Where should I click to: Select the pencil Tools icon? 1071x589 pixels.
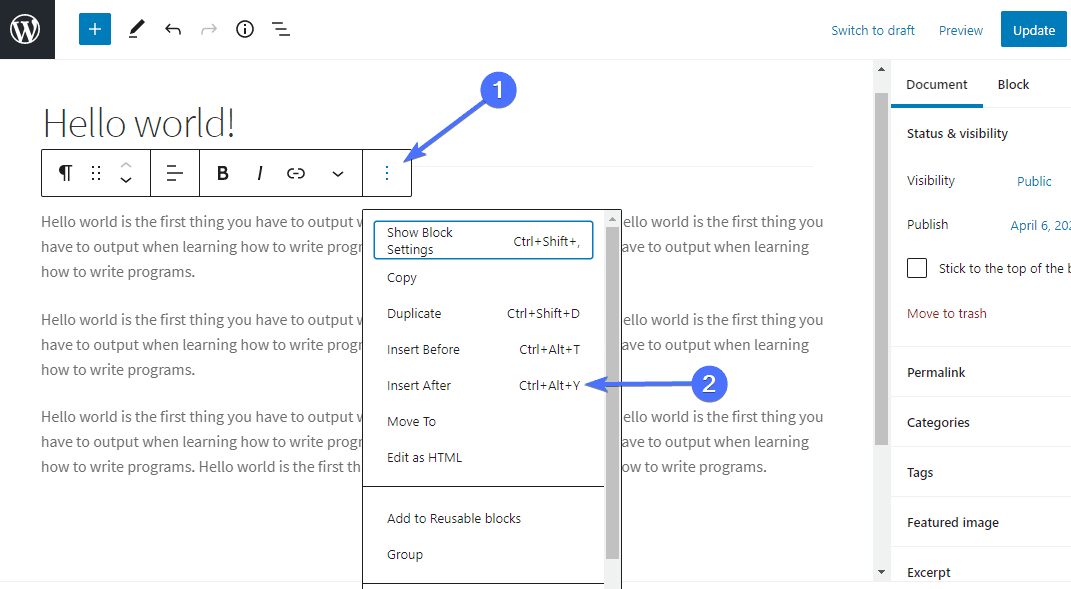137,29
